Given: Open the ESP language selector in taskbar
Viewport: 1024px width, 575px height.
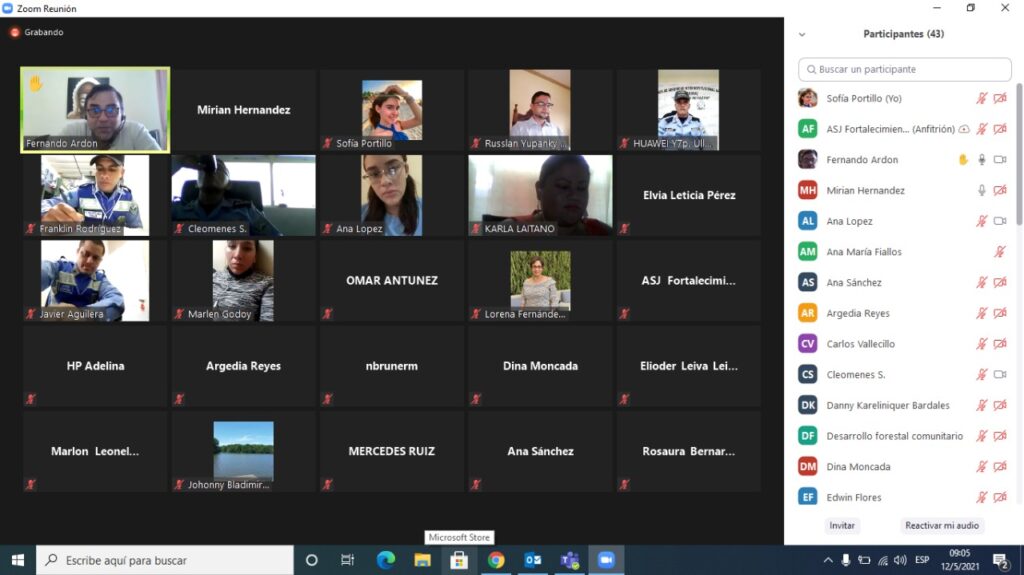Looking at the screenshot, I should tap(922, 560).
